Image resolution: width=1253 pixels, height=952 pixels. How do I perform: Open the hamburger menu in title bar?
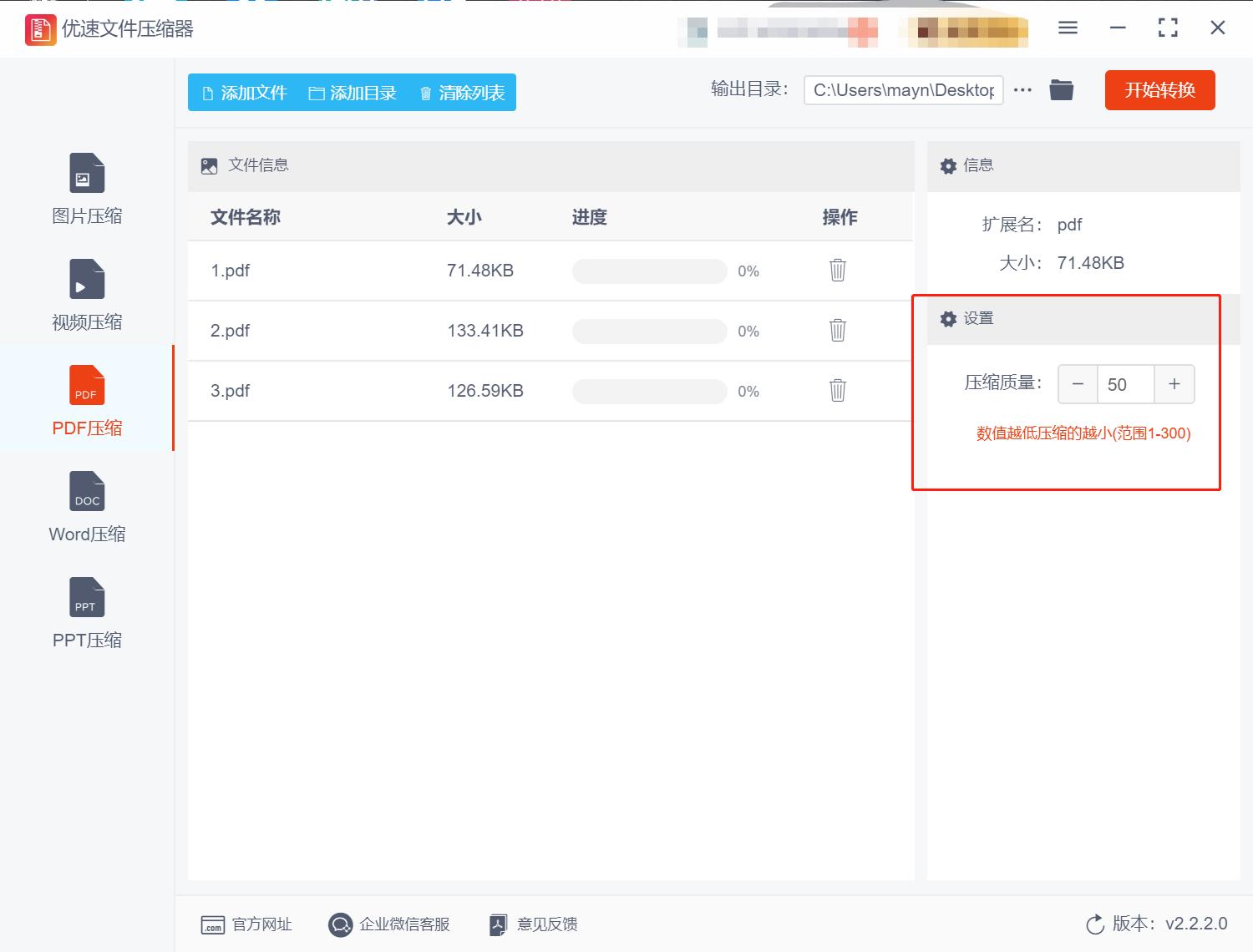[x=1067, y=28]
